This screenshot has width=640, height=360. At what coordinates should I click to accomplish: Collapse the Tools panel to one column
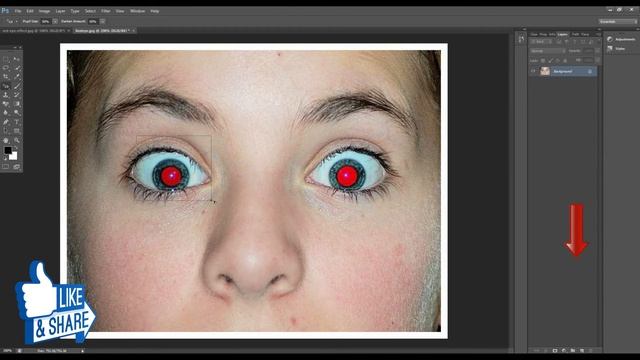click(15, 47)
